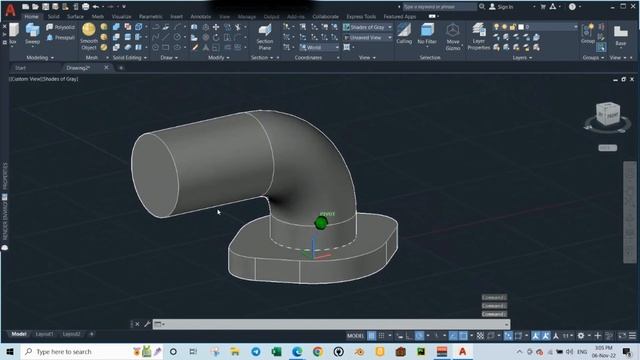The height and width of the screenshot is (360, 640).
Task: Open the Visualize ribbon tab
Action: 122,17
